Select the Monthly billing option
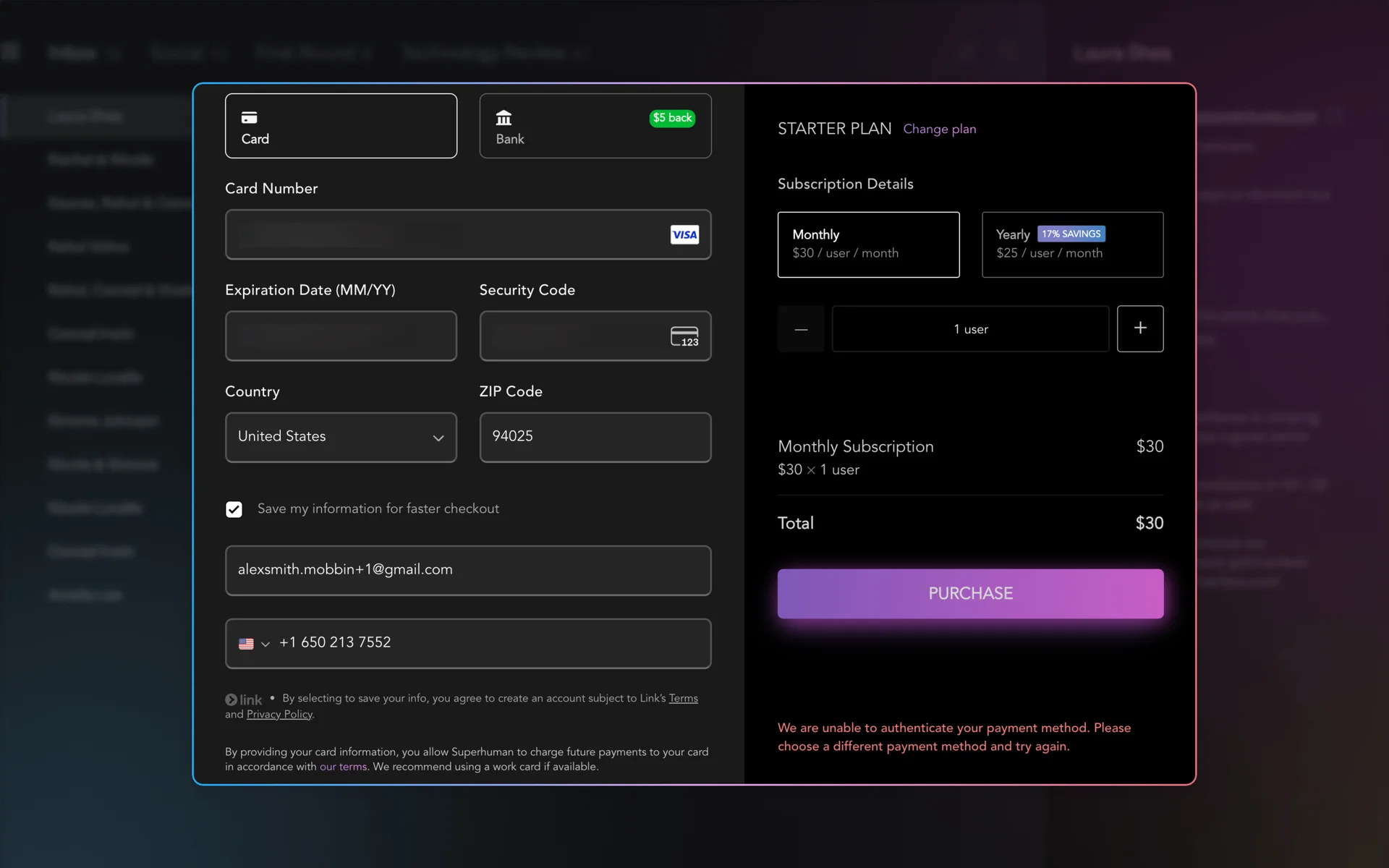 867,244
